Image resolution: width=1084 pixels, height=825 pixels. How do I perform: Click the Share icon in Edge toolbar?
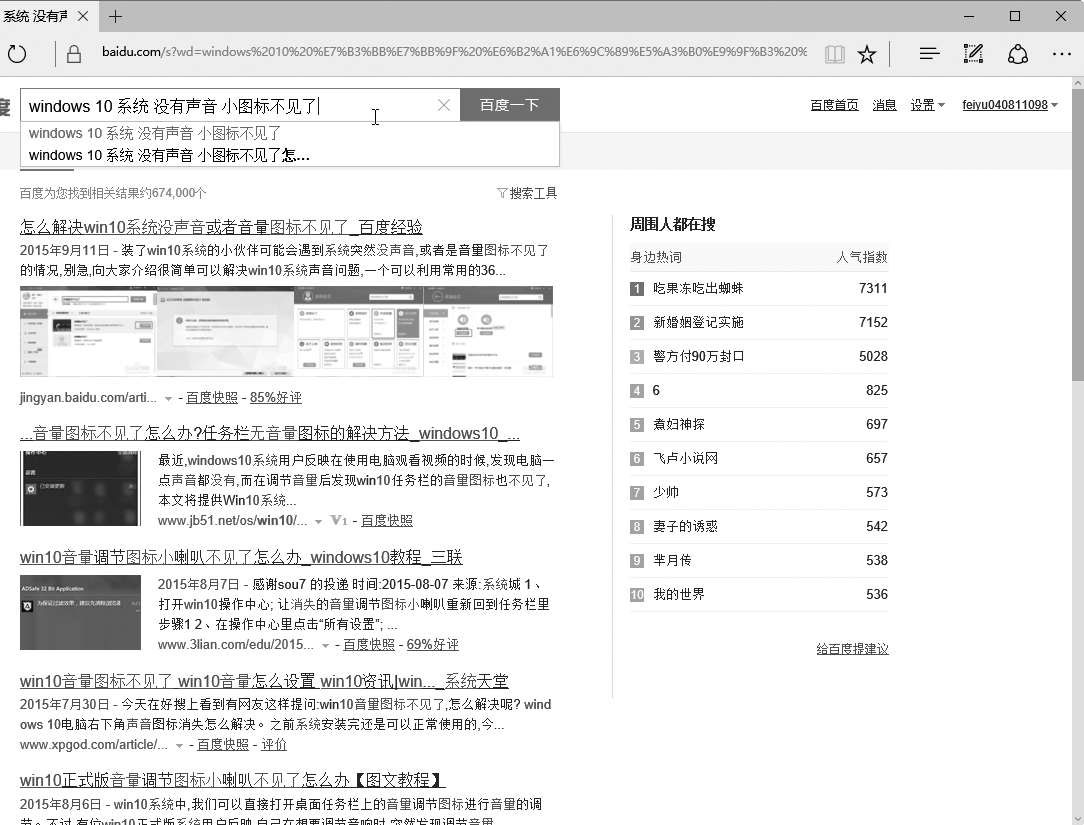1018,54
